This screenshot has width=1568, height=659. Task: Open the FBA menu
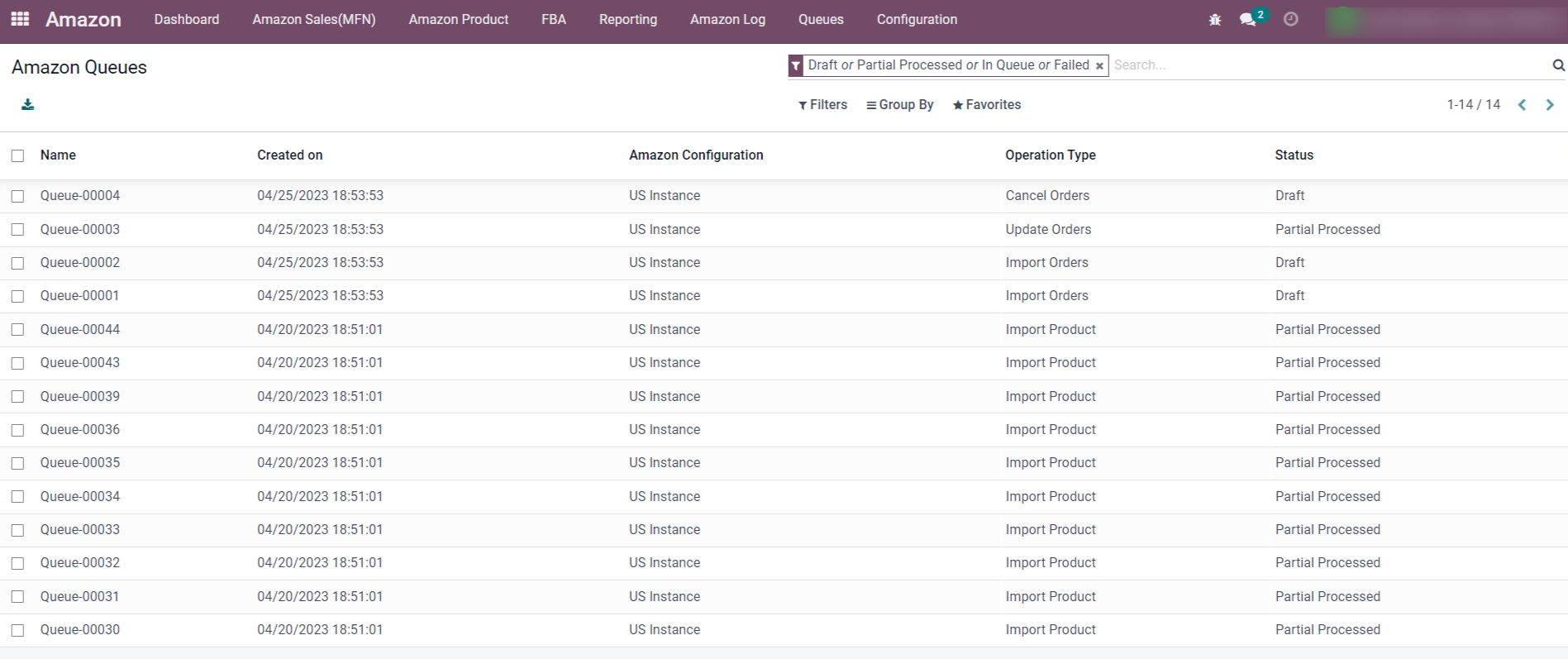click(554, 19)
